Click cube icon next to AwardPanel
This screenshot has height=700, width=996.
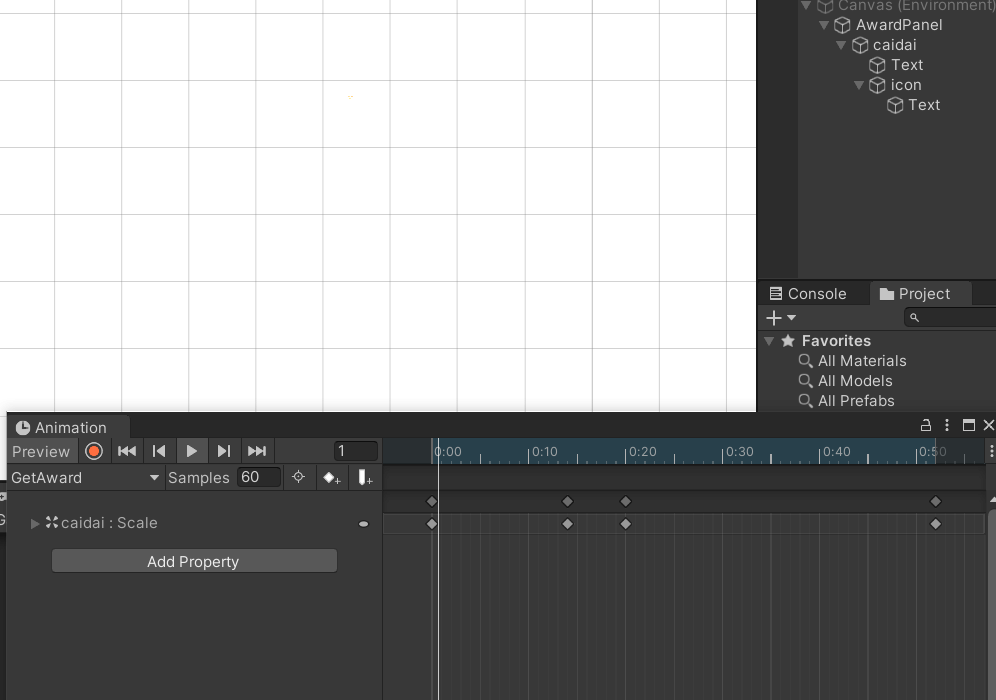coord(842,25)
